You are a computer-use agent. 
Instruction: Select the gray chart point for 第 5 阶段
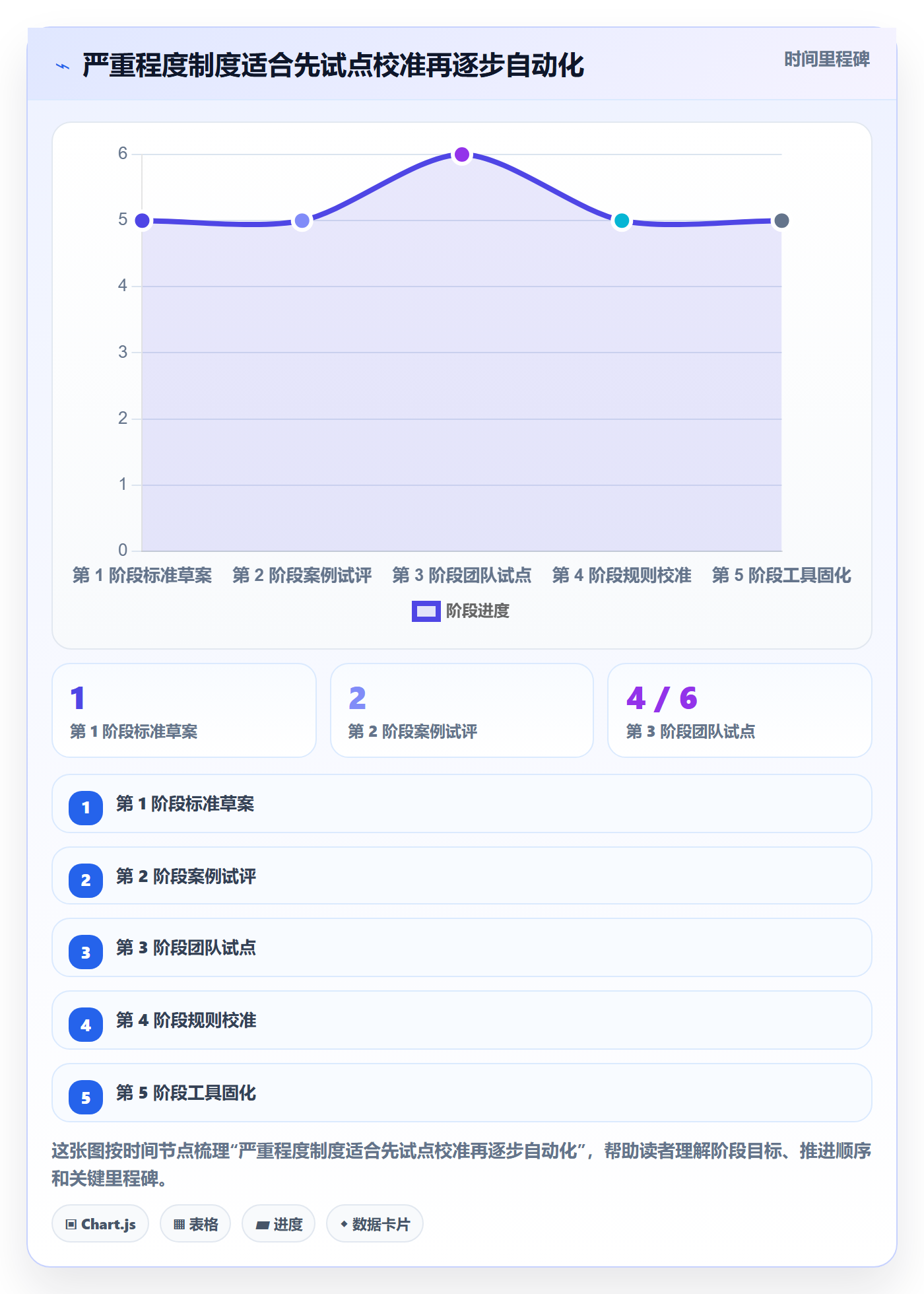[781, 221]
